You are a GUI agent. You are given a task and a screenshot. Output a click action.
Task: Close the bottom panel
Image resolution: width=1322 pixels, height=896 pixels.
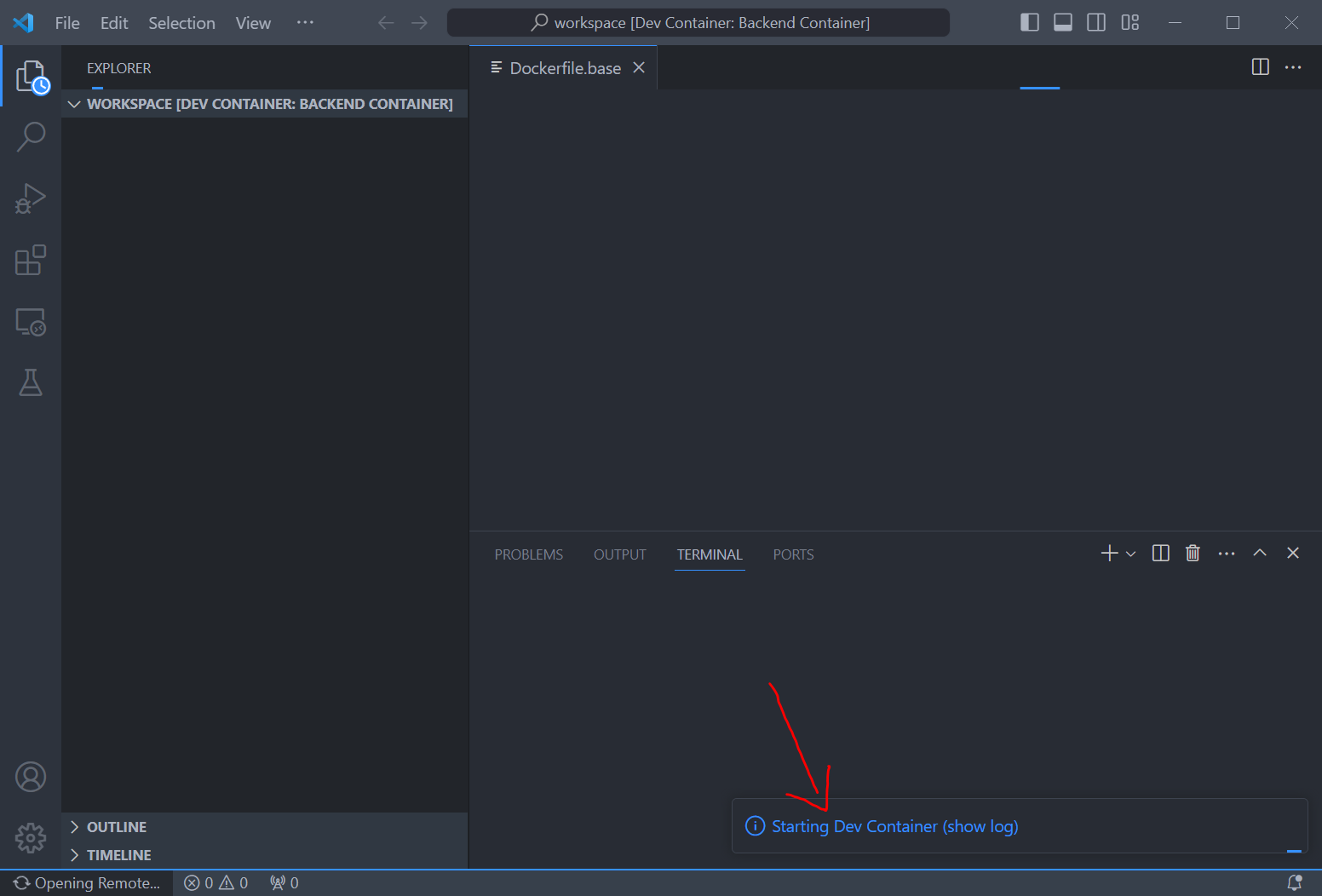[x=1293, y=553]
